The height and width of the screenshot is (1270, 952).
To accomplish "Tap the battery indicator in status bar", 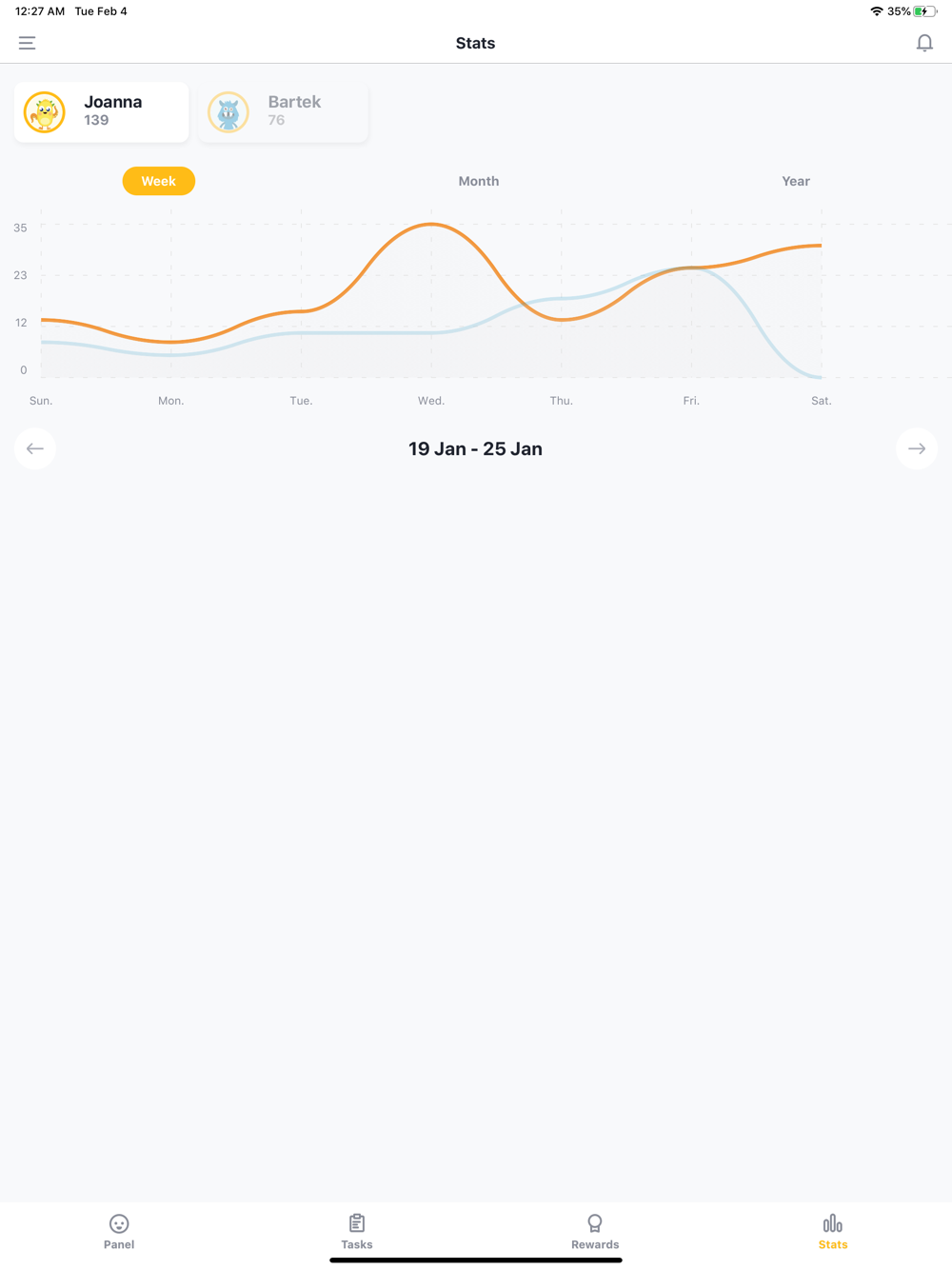I will 925,11.
